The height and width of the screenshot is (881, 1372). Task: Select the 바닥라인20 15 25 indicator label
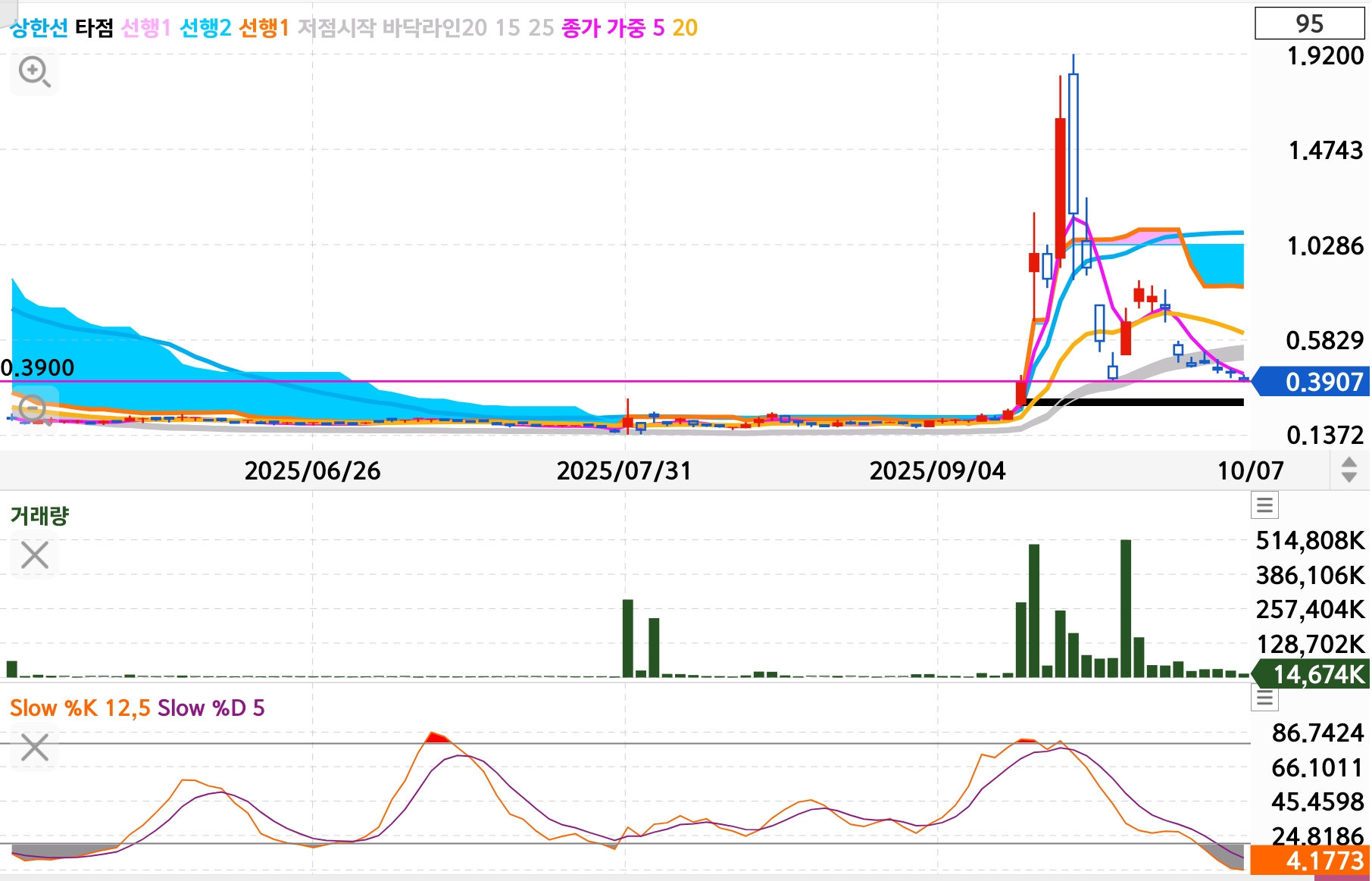click(x=468, y=28)
